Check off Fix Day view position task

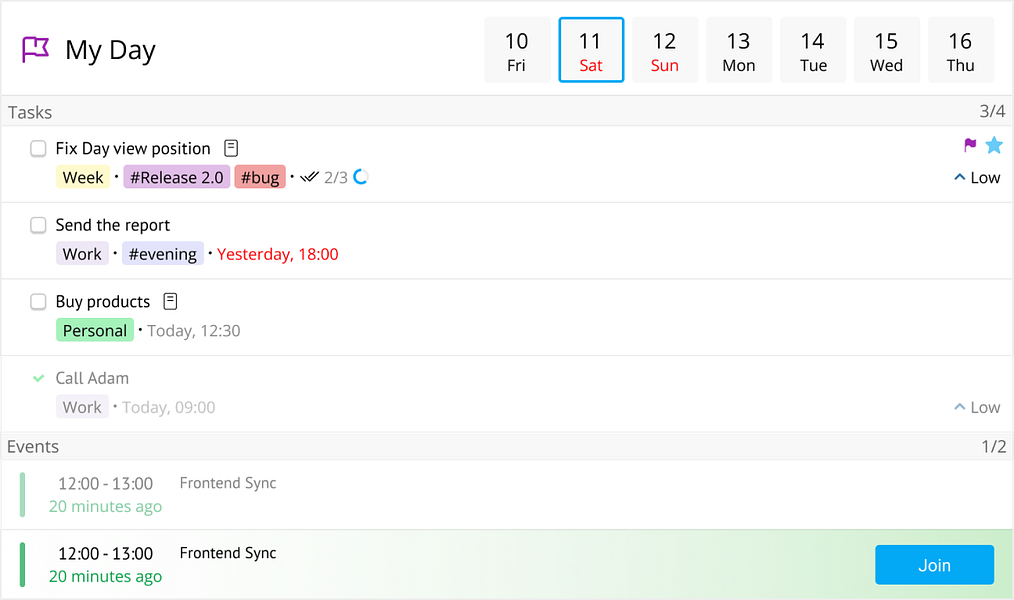pos(38,149)
